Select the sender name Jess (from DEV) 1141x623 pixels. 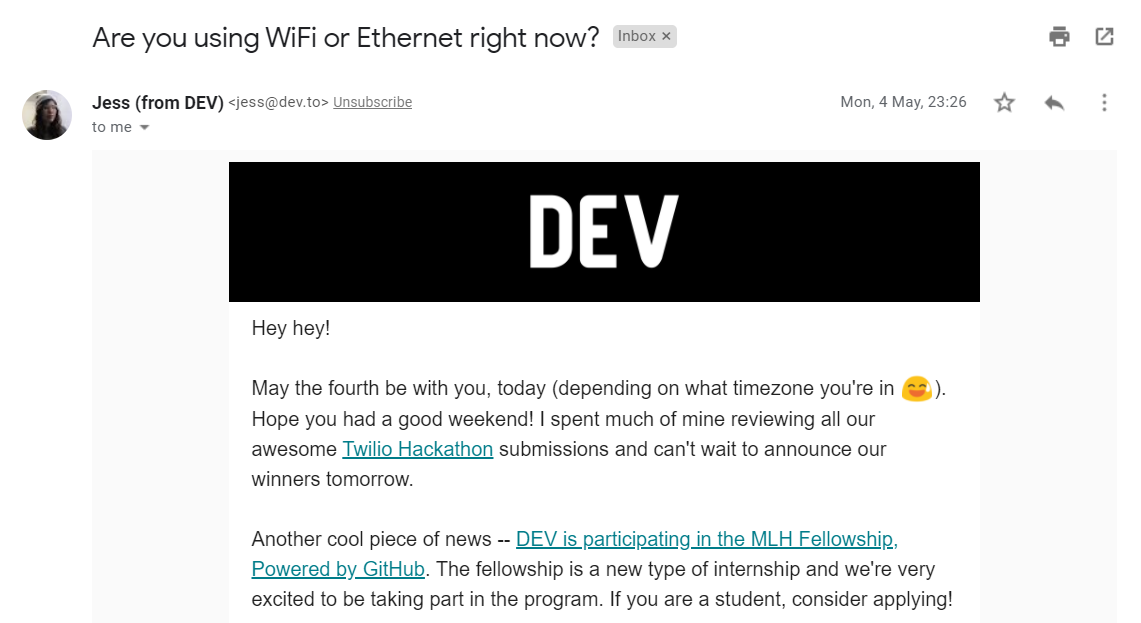click(x=158, y=103)
